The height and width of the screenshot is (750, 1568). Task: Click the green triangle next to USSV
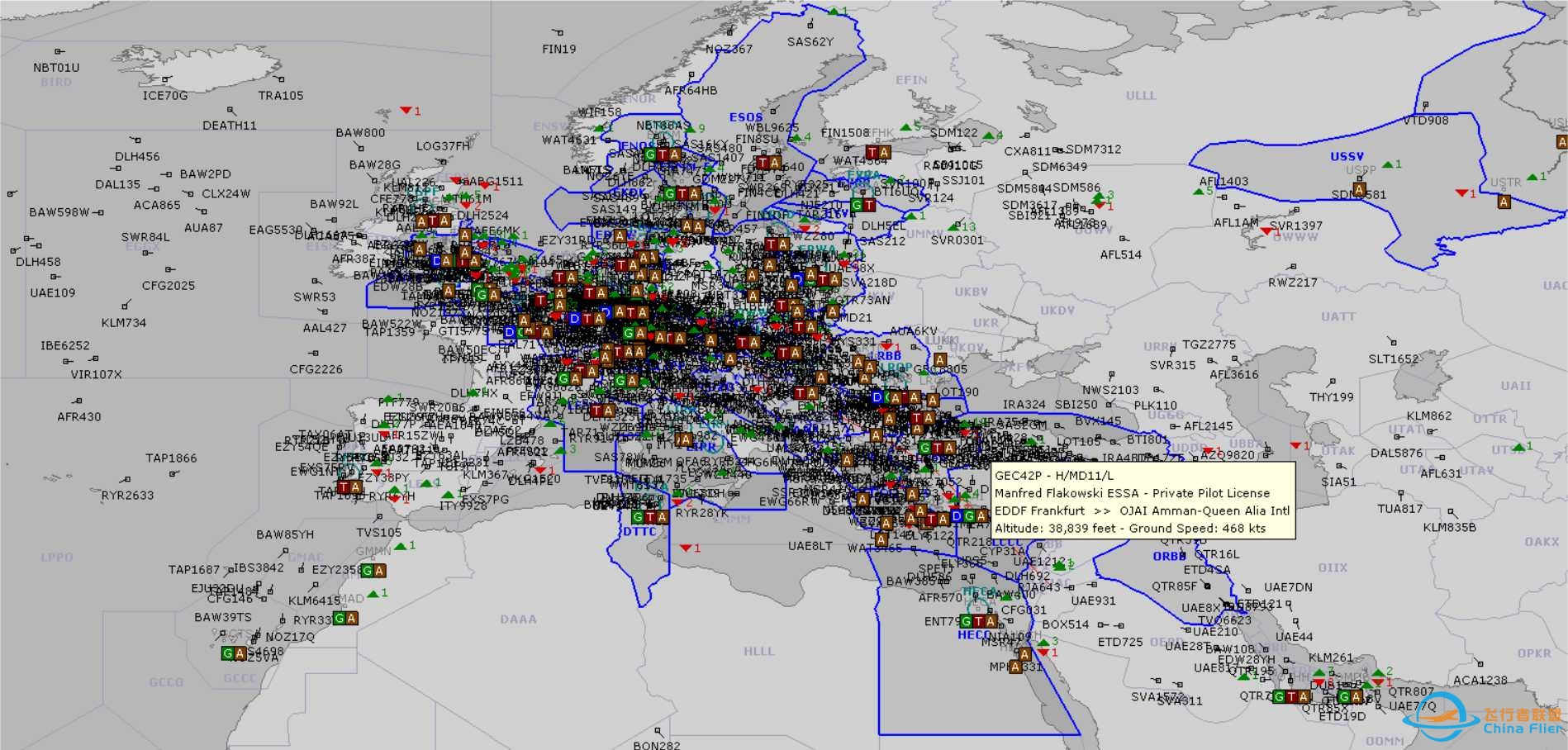1387,164
